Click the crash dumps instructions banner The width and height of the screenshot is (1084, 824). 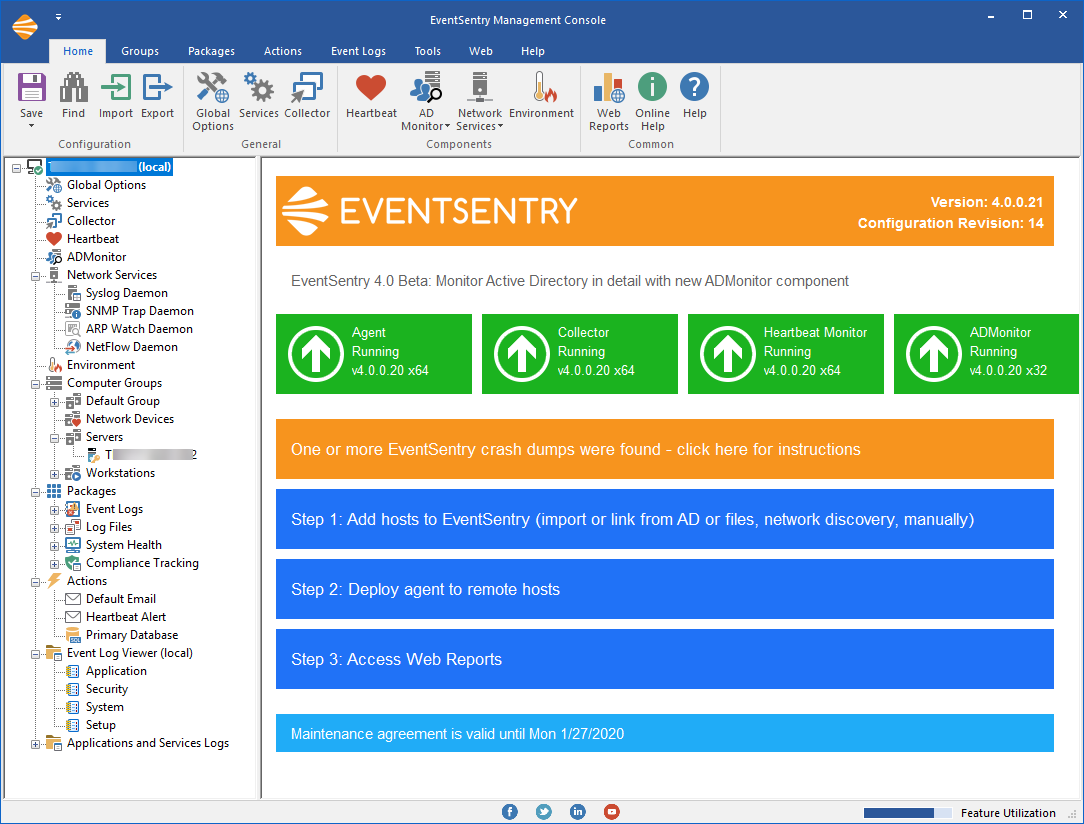[x=664, y=449]
